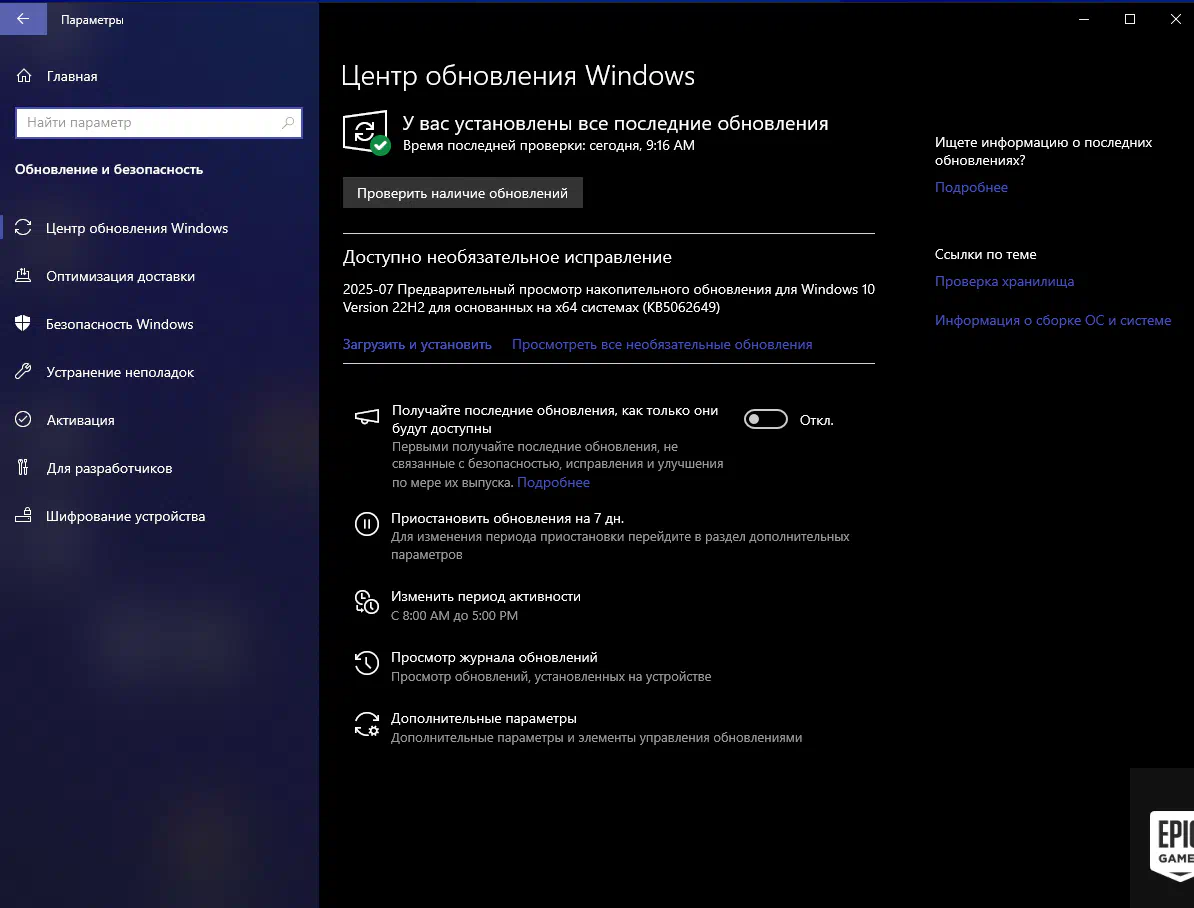Image resolution: width=1194 pixels, height=908 pixels.
Task: Open Дополнительные параметры option
Action: 484,718
